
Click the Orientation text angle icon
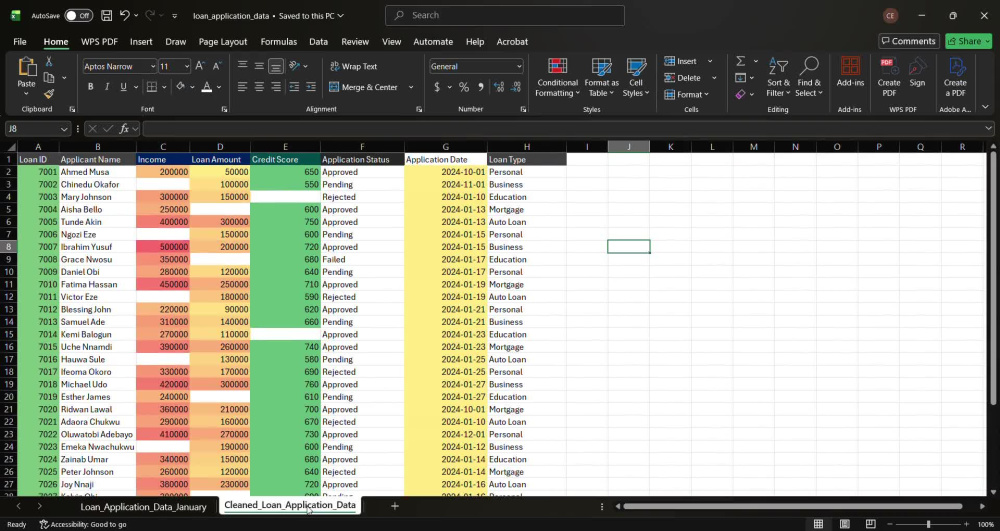click(x=295, y=66)
